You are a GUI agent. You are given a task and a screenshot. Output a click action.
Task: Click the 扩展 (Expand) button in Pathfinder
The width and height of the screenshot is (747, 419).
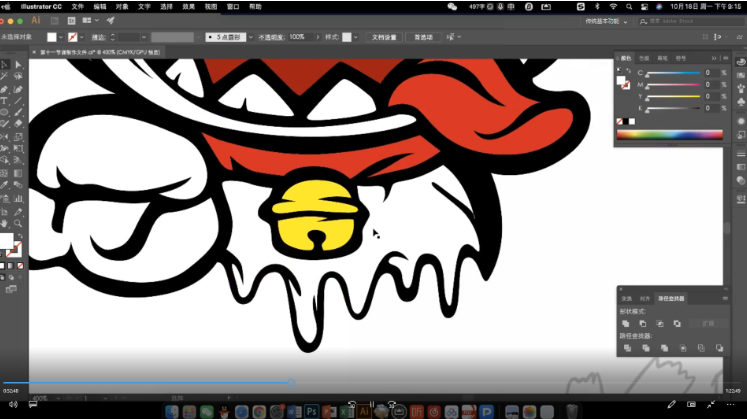tap(708, 324)
